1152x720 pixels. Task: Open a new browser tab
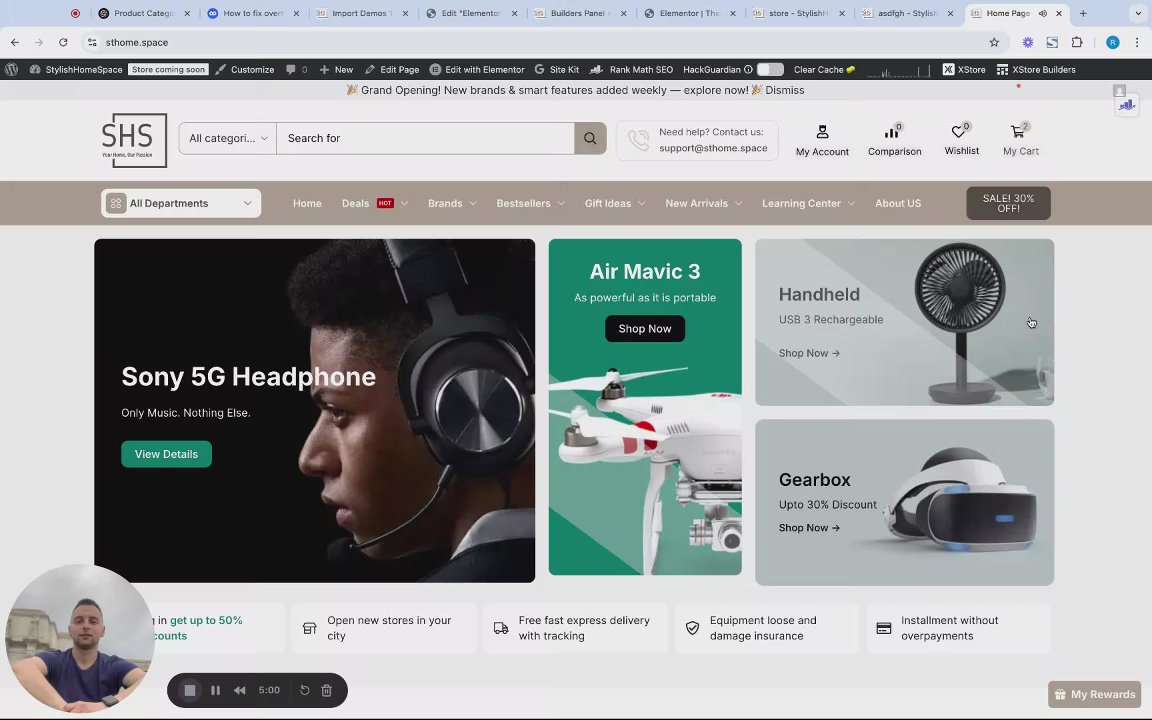click(x=1083, y=13)
